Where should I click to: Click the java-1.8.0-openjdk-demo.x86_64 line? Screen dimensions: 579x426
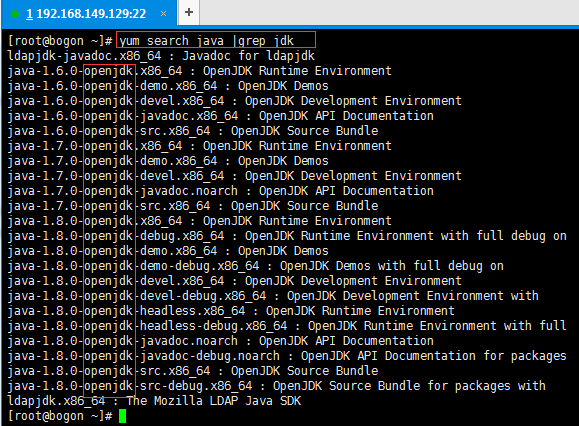(168, 251)
